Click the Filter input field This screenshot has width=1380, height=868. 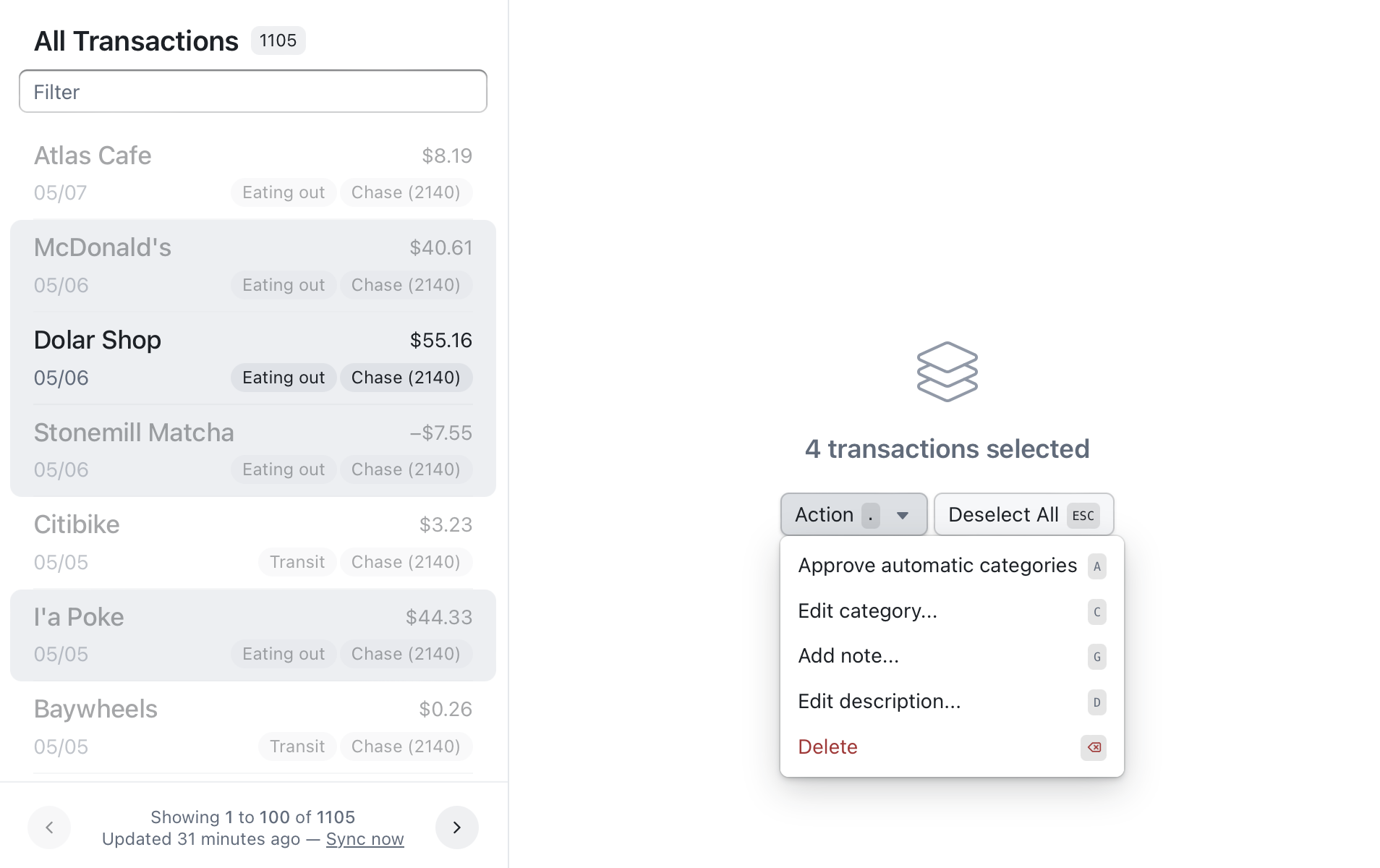coord(252,91)
